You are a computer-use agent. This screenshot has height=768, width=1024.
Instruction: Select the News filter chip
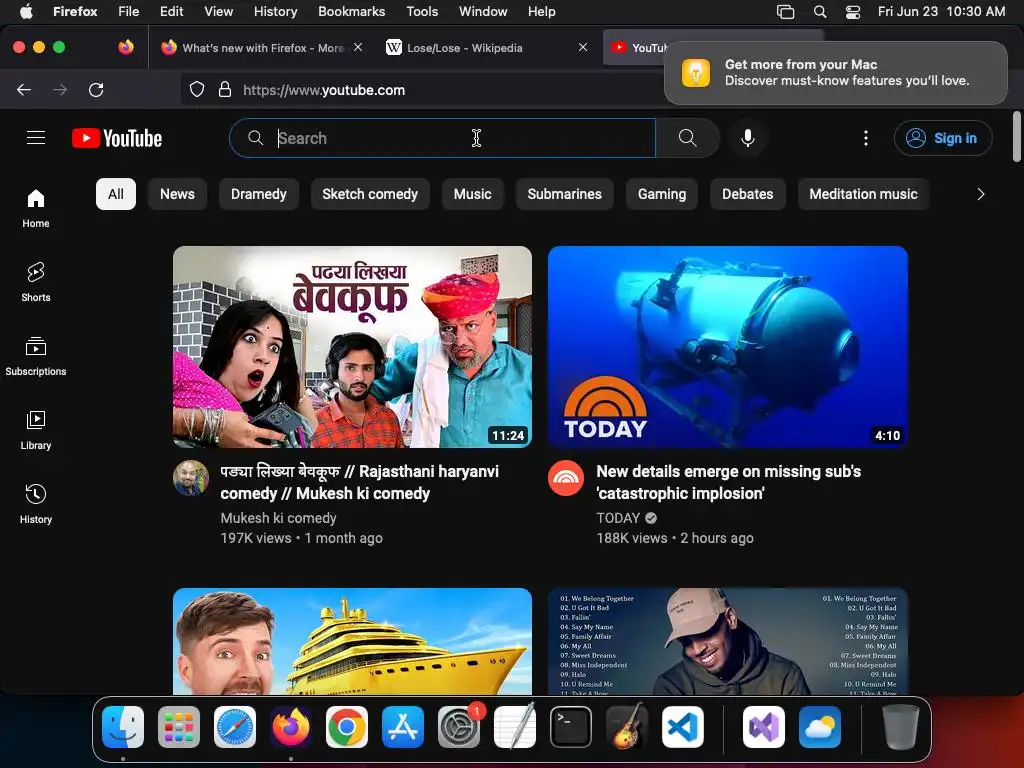tap(177, 194)
